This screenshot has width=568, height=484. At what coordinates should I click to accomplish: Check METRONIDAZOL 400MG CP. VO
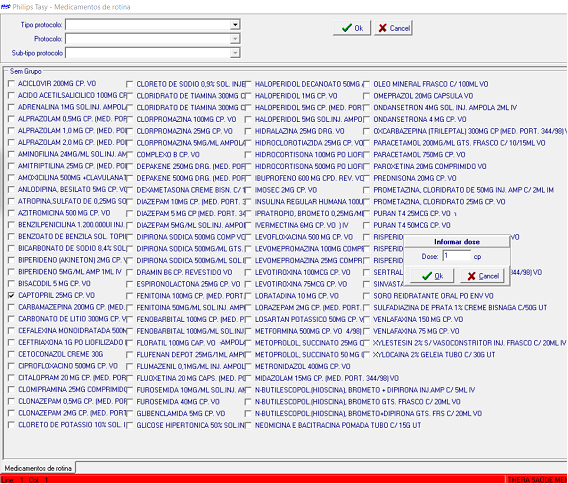[248, 366]
